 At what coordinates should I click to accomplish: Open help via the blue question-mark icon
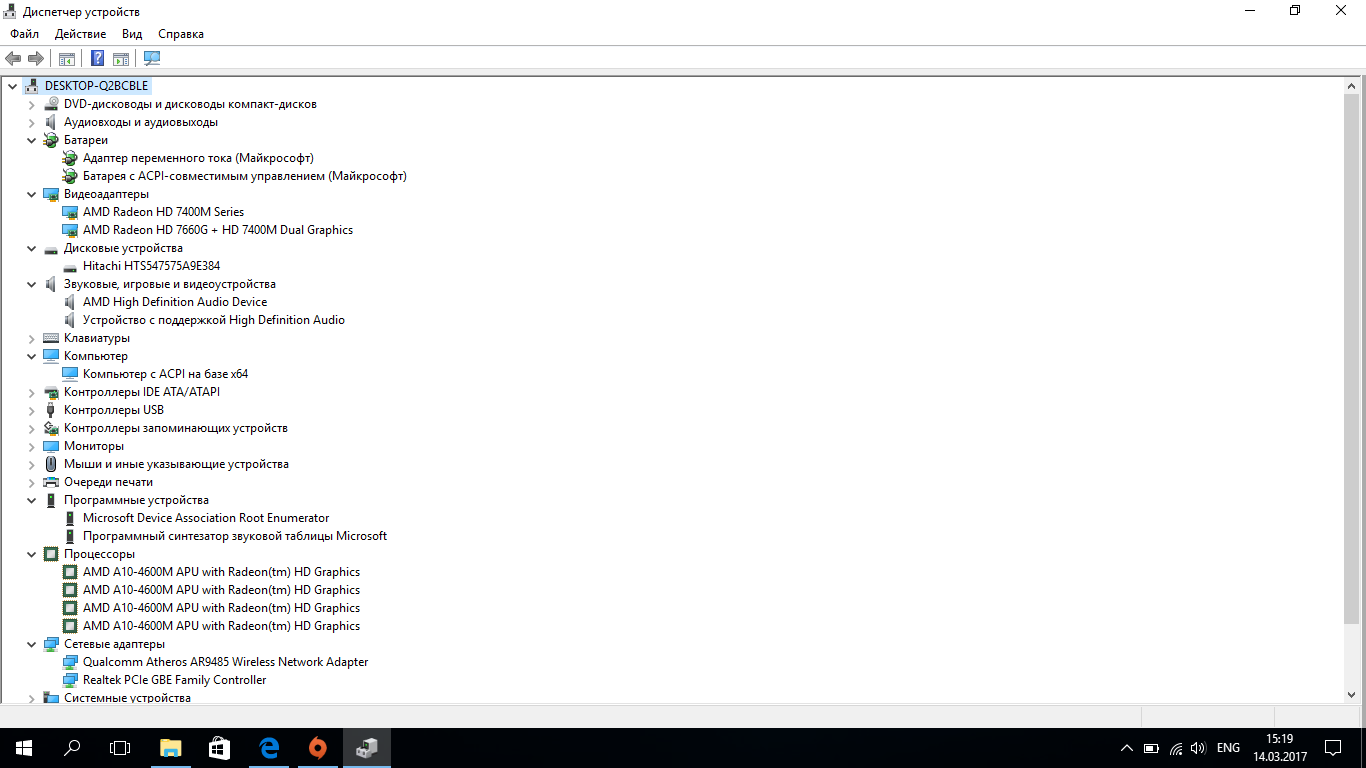click(x=98, y=59)
